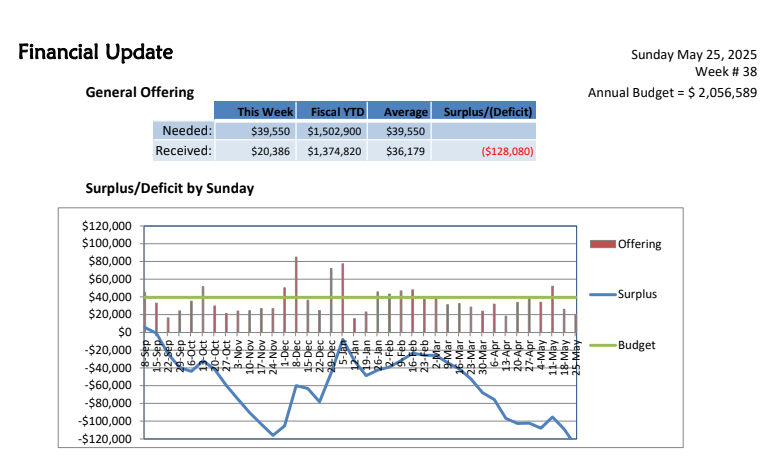781x456 pixels.
Task: Click the red Offering legend marker
Action: coord(603,243)
